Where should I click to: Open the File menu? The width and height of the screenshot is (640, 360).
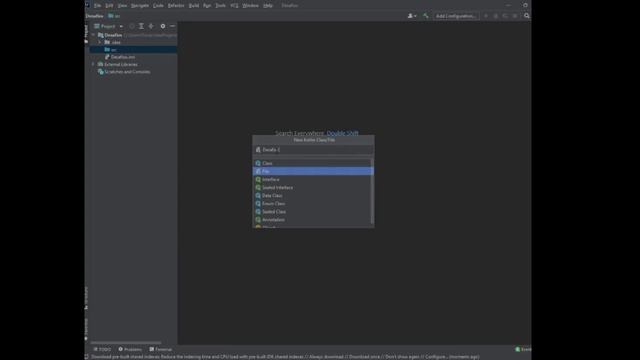click(x=97, y=6)
